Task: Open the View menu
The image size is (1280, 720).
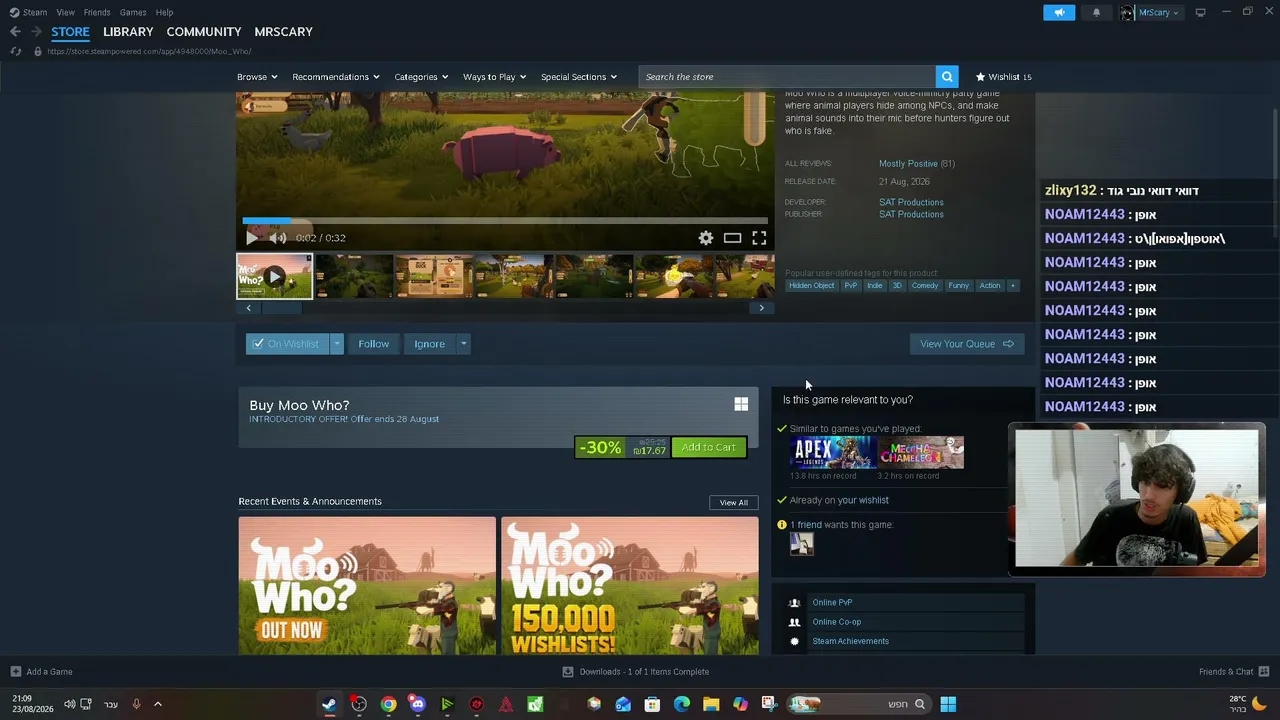Action: point(65,12)
